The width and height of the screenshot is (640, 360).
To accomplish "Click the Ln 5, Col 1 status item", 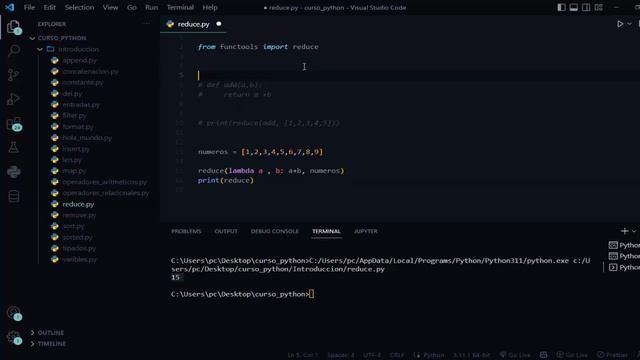I will coord(302,355).
